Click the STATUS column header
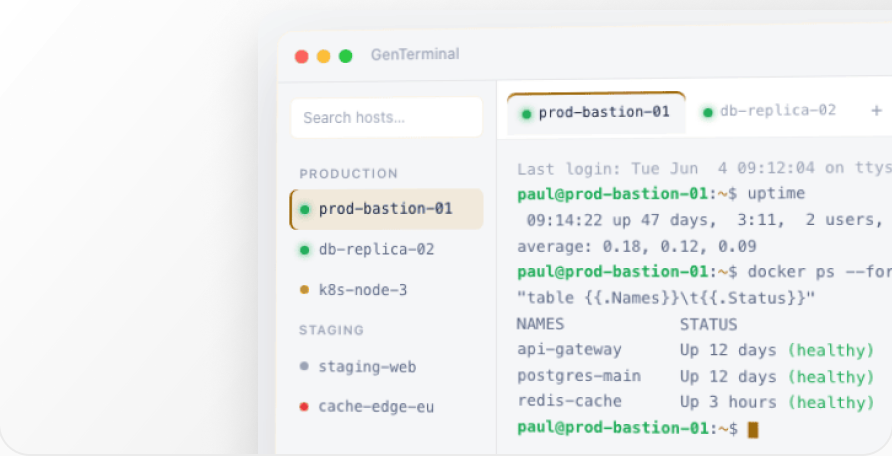Viewport: 892px width, 456px height. (x=709, y=325)
